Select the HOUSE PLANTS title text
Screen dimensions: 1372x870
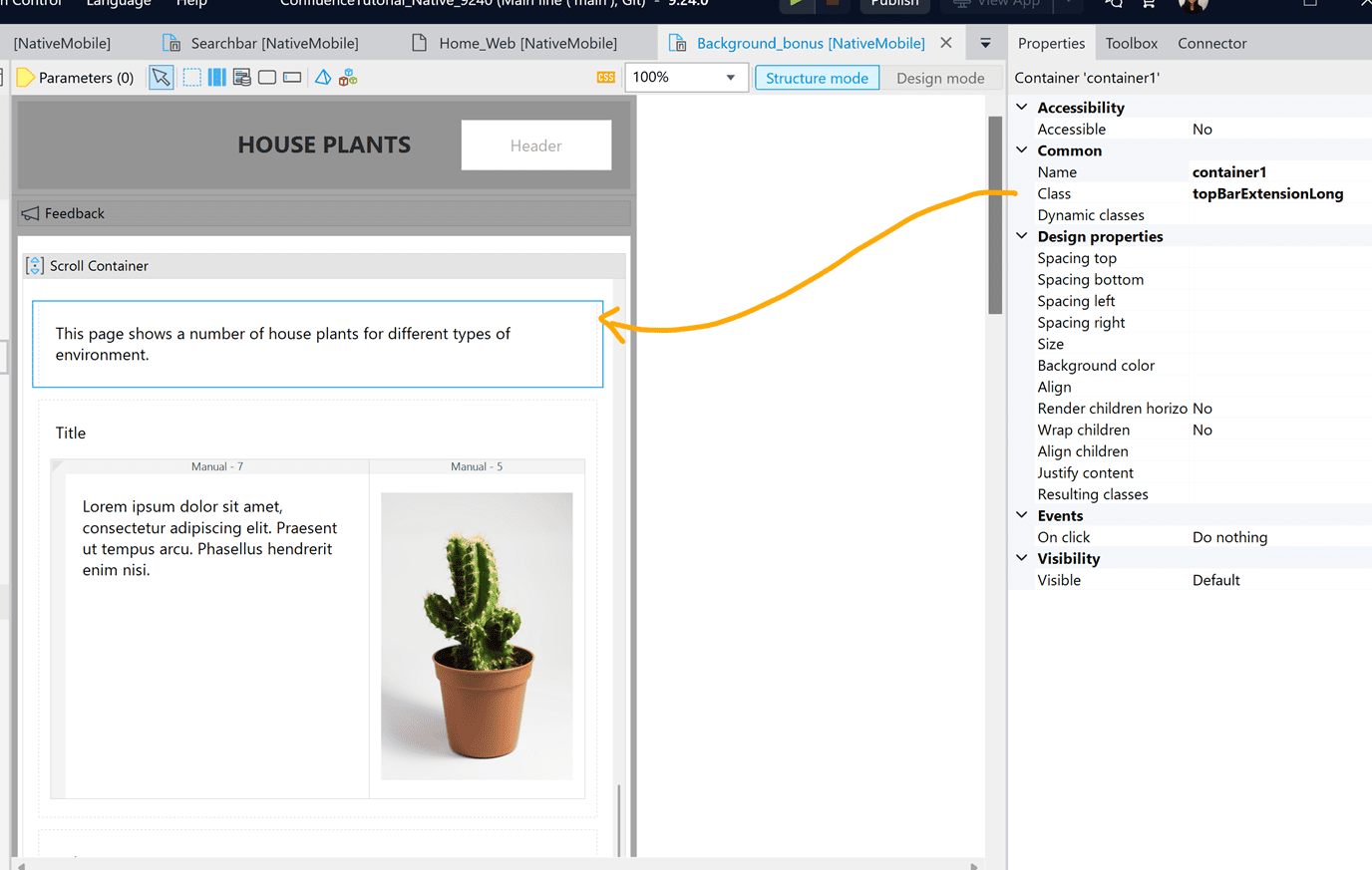(x=324, y=145)
